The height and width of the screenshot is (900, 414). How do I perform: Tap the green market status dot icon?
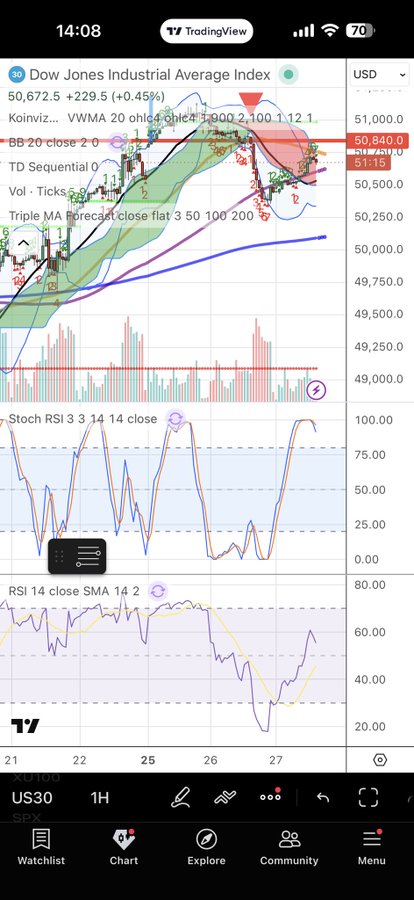tap(288, 74)
